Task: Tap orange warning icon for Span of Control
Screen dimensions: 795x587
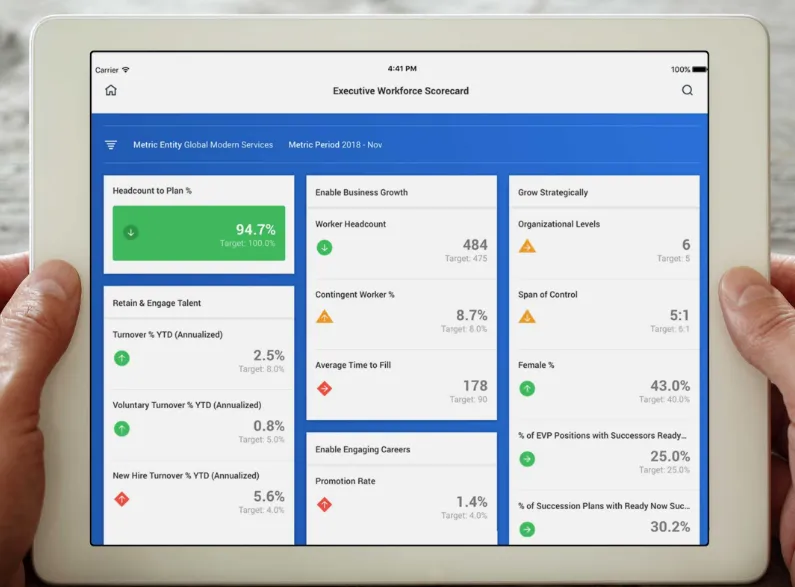Action: [x=527, y=317]
